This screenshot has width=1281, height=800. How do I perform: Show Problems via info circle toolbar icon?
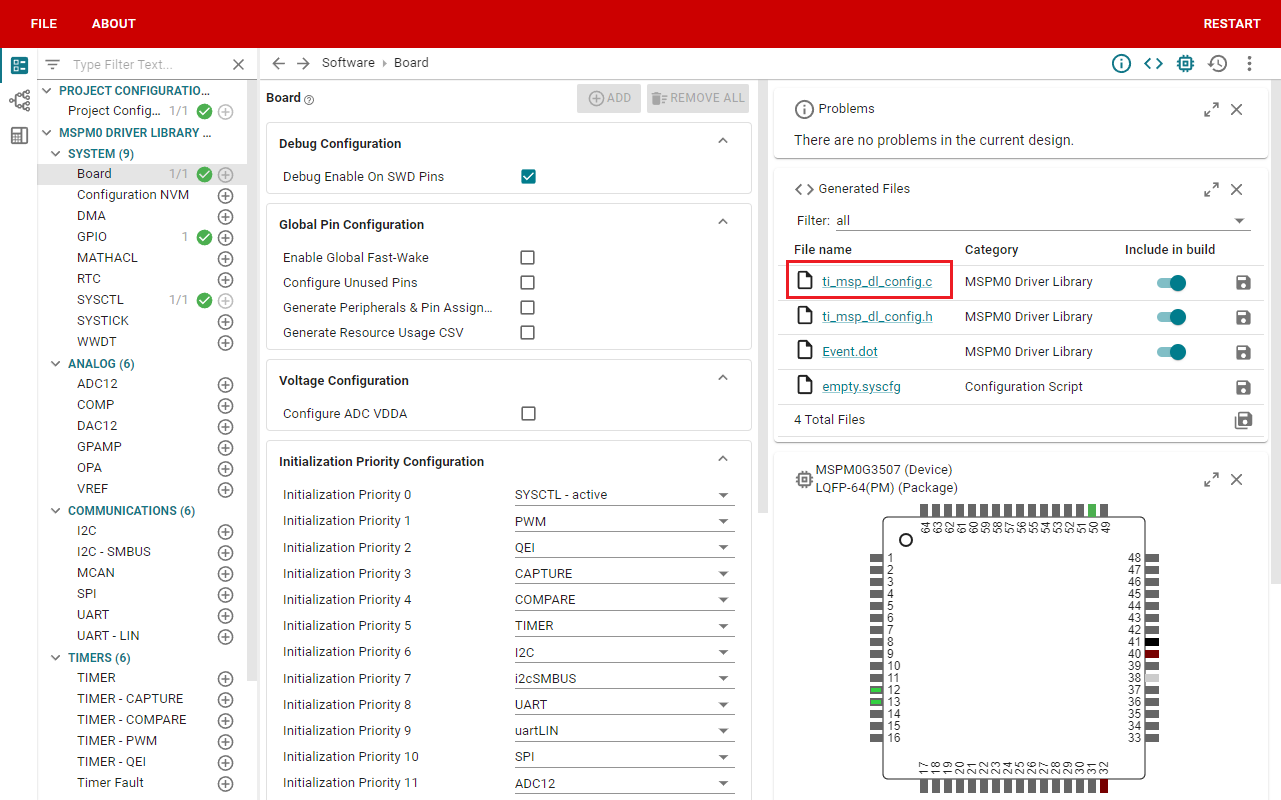click(x=1121, y=63)
